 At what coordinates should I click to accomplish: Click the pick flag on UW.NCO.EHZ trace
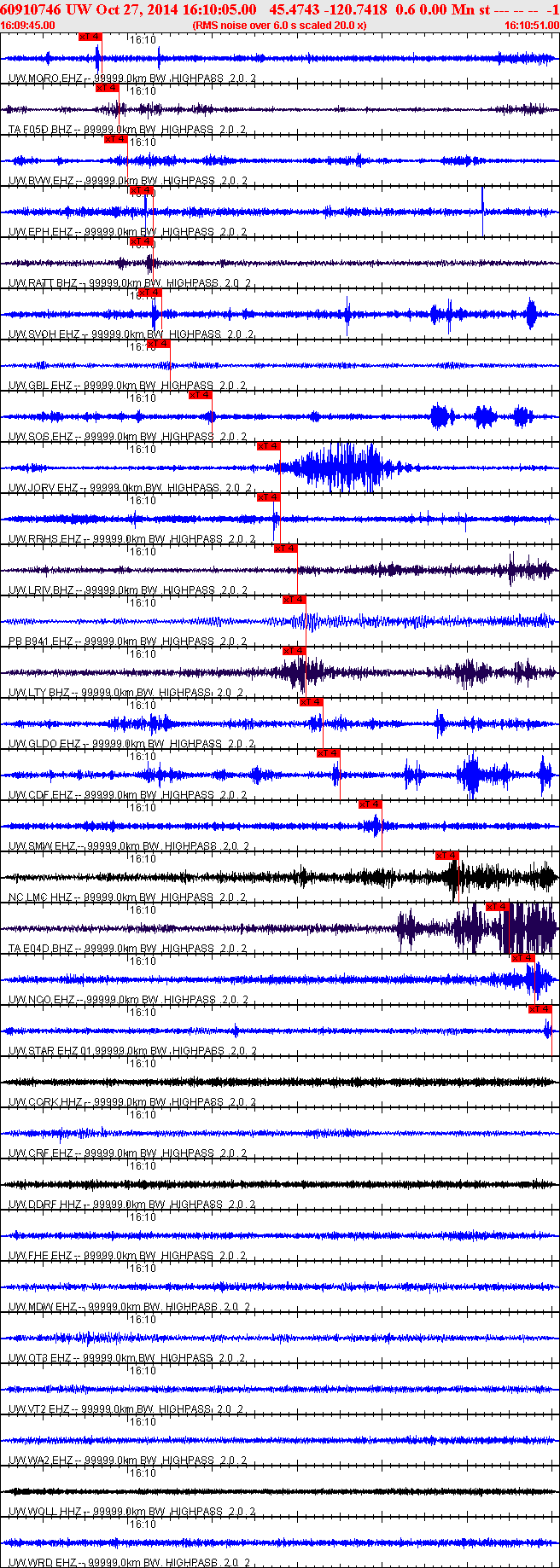523,958
